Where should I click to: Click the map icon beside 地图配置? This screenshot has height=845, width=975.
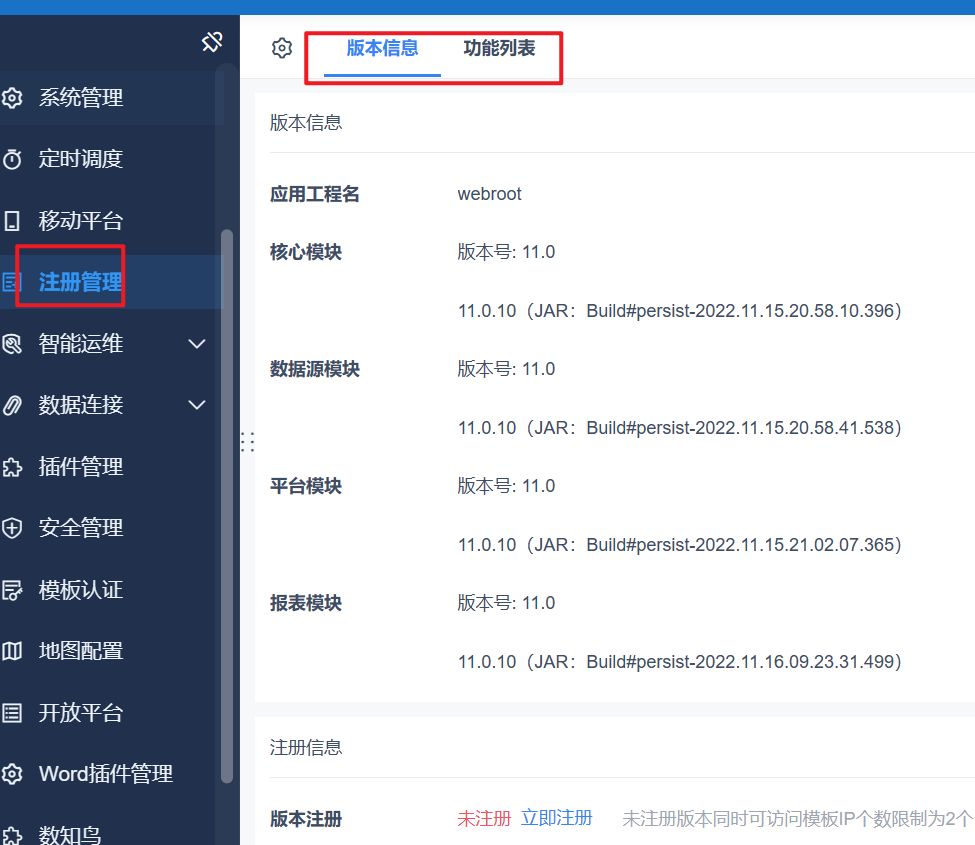(x=12, y=651)
